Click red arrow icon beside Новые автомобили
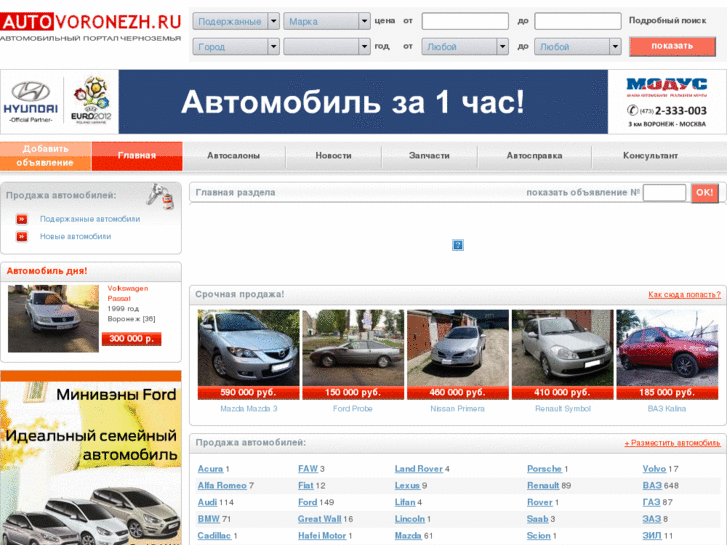Screen dimensions: 727x545 coord(21,237)
